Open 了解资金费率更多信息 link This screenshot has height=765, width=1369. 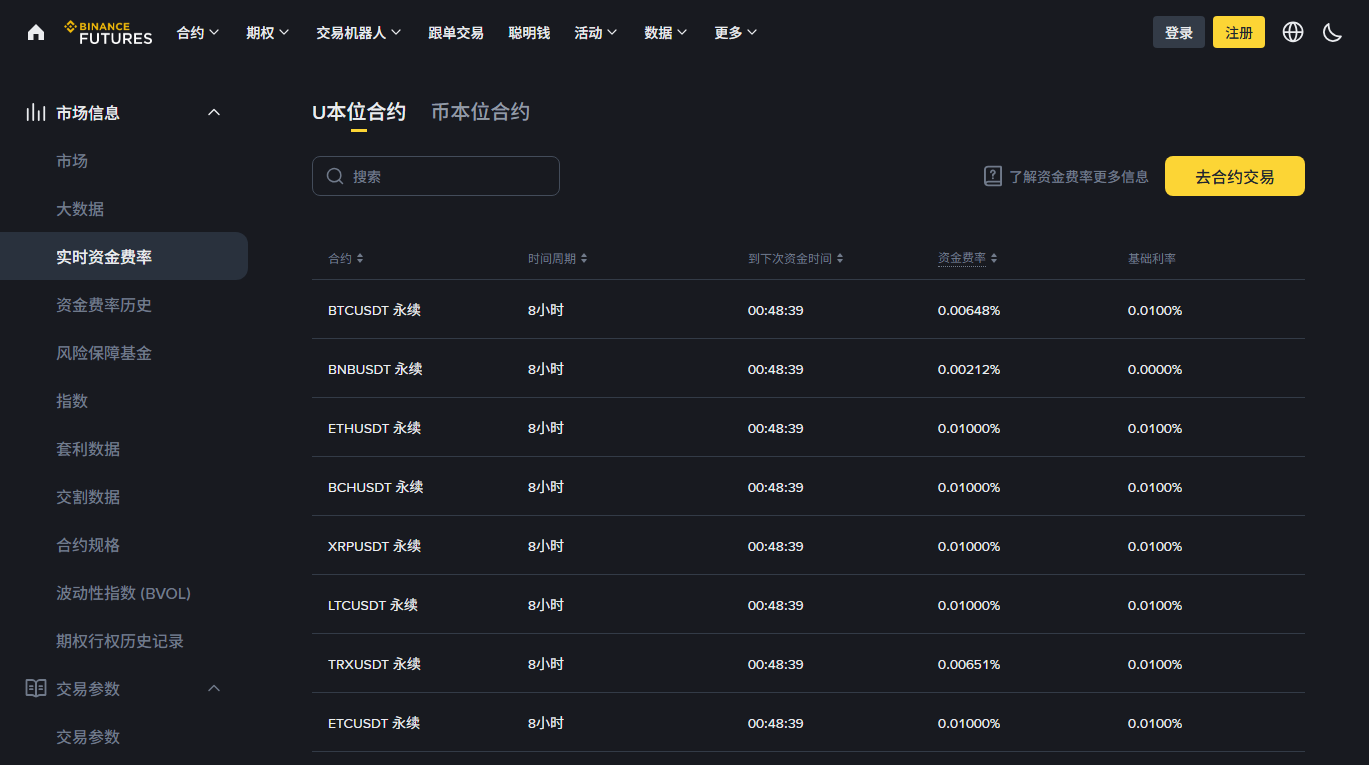(x=1079, y=177)
